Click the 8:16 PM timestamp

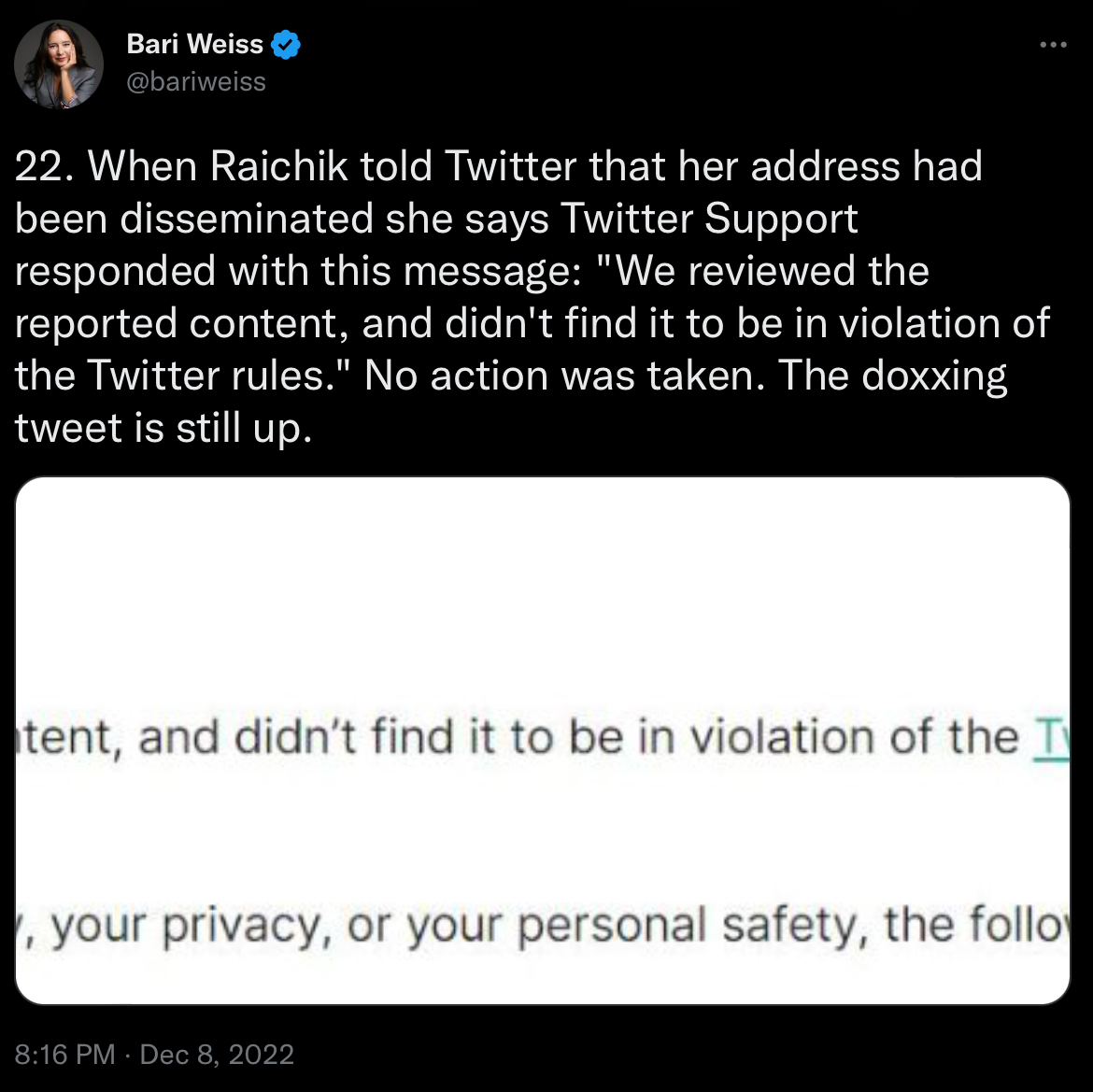65,1055
